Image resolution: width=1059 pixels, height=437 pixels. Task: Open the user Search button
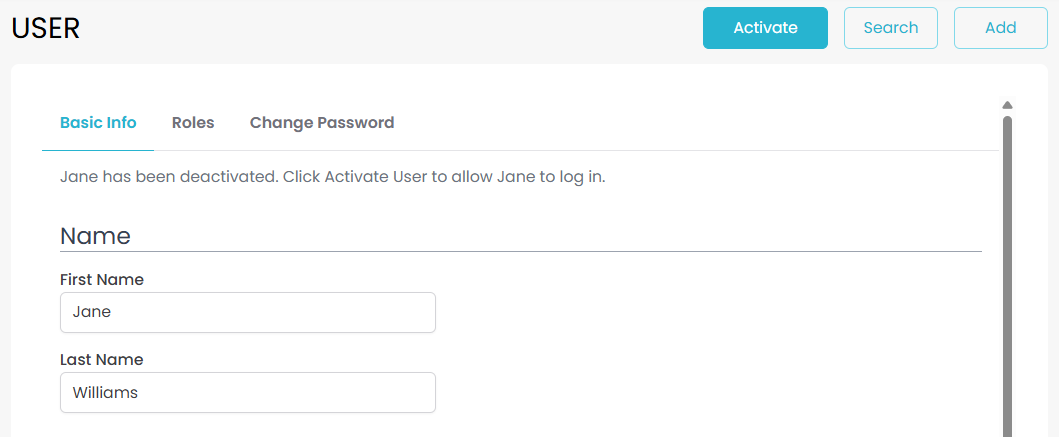pos(890,28)
